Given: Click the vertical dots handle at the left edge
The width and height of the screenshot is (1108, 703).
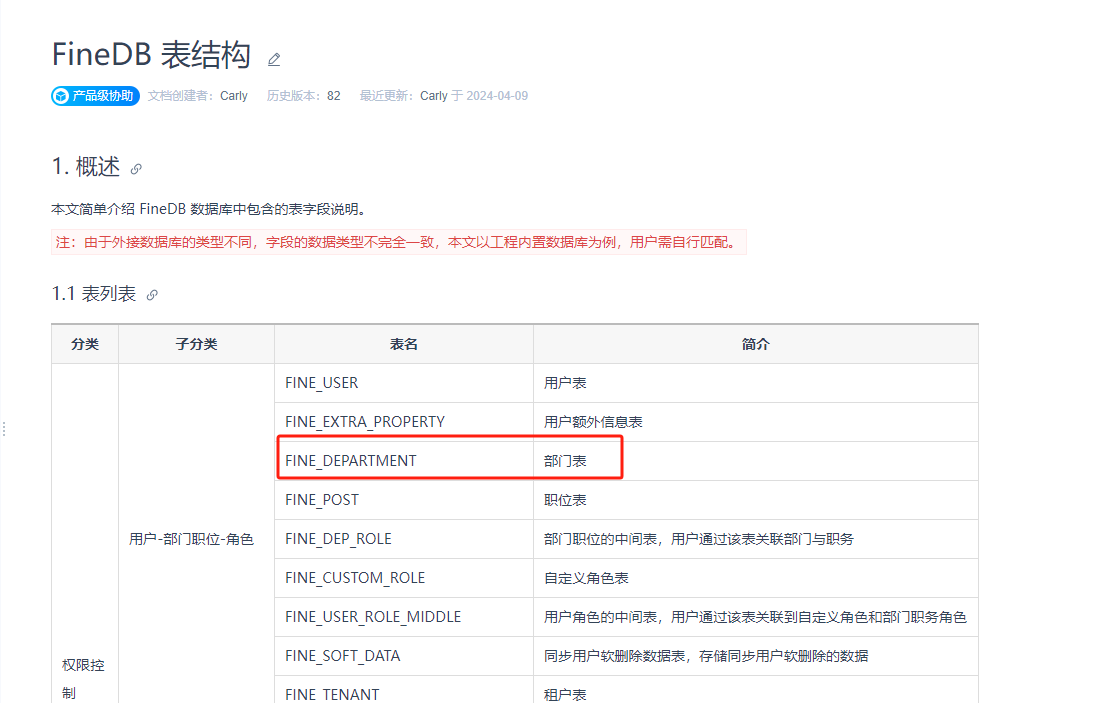Looking at the screenshot, I should 4,429.
